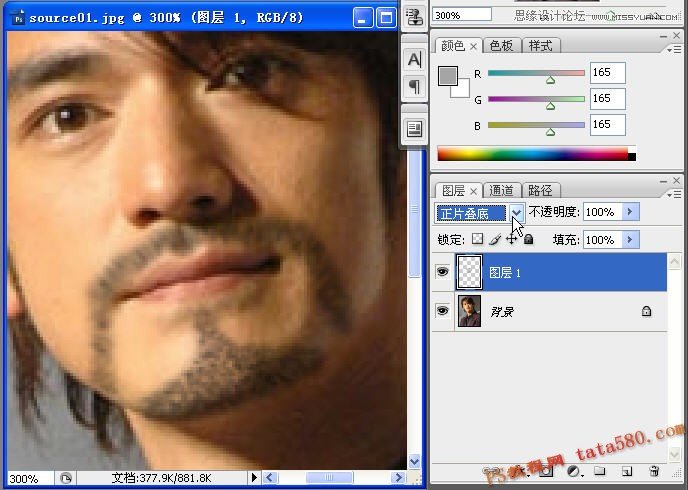Toggle lock image pixels brush icon

[x=494, y=240]
